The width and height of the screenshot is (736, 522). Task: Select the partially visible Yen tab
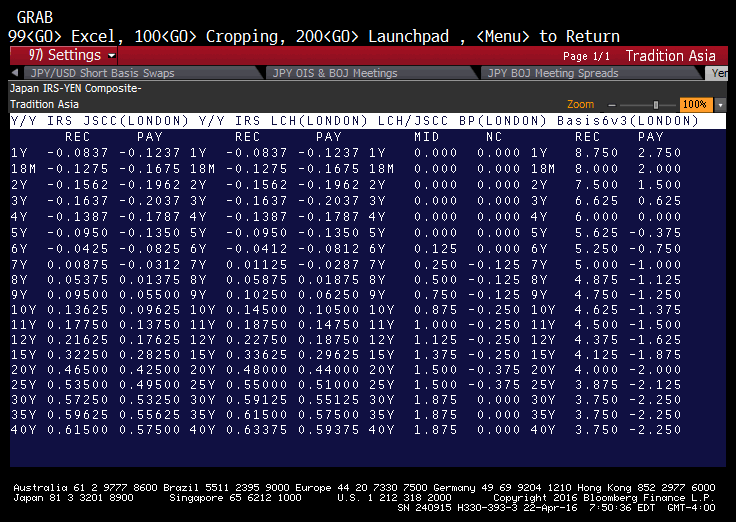pyautogui.click(x=717, y=73)
